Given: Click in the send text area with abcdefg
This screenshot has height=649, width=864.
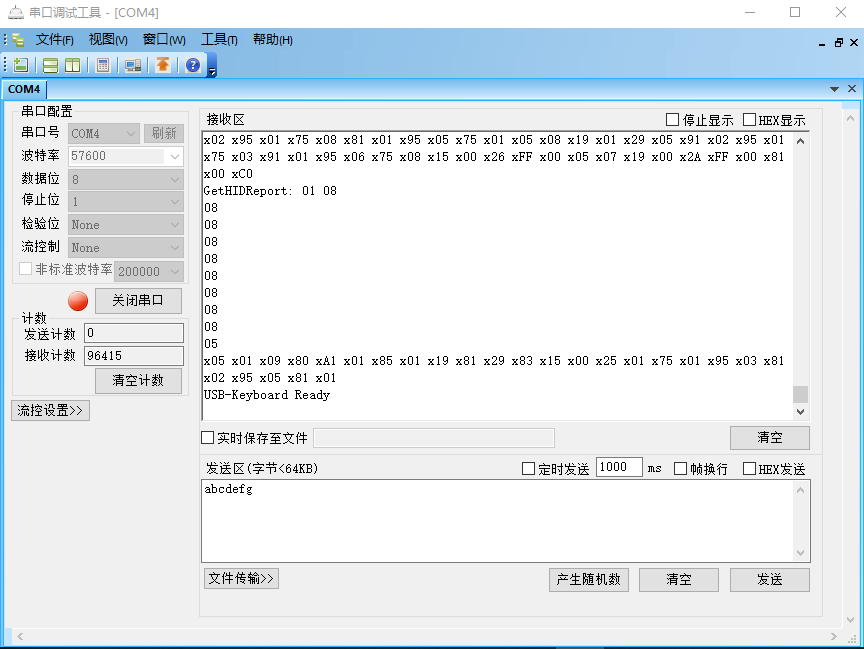Looking at the screenshot, I should [x=498, y=521].
